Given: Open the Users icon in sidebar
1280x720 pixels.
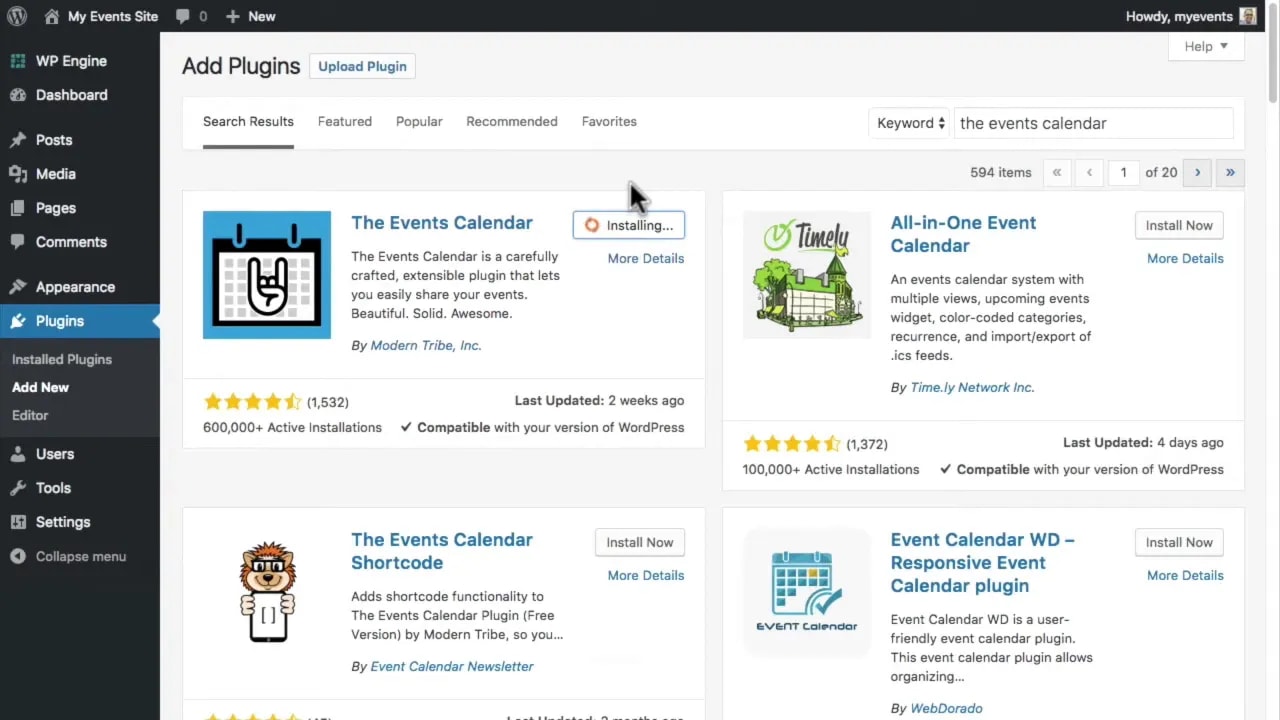Looking at the screenshot, I should [18, 454].
